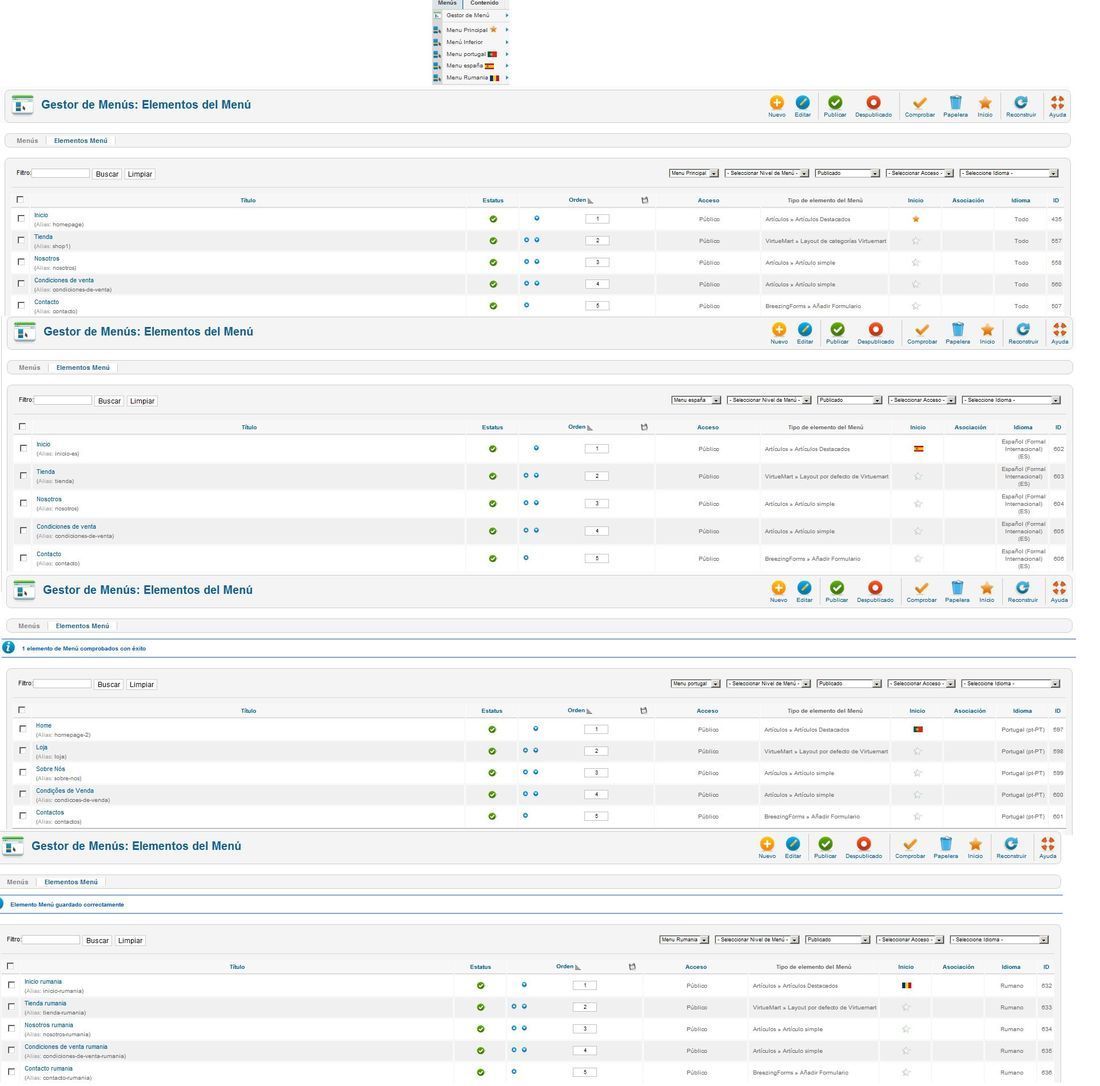1100x1086 pixels.
Task: Open the Publicado dropdown beside the Menu españa selector
Action: [x=850, y=400]
